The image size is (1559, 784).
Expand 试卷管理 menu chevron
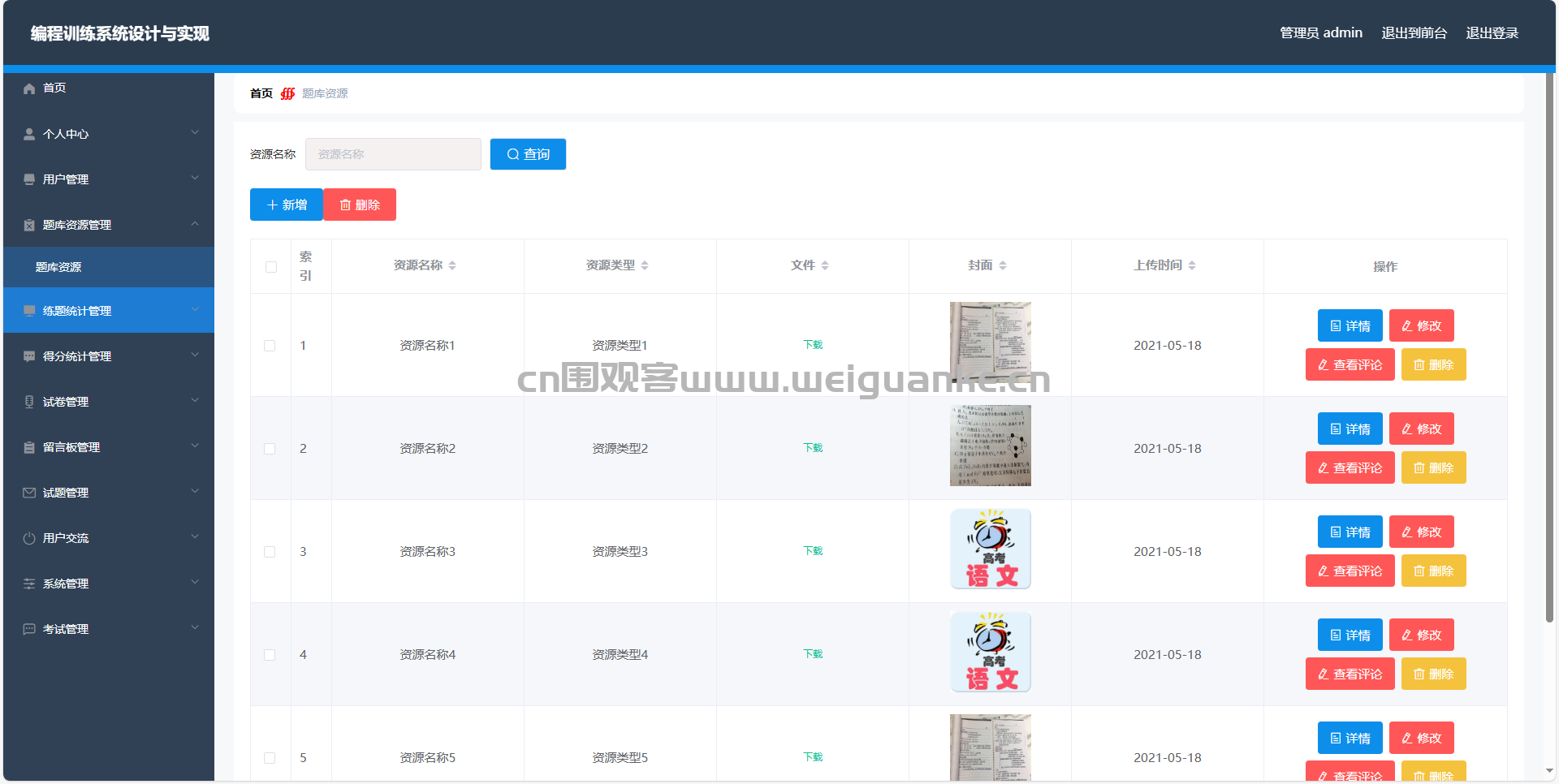click(x=195, y=400)
